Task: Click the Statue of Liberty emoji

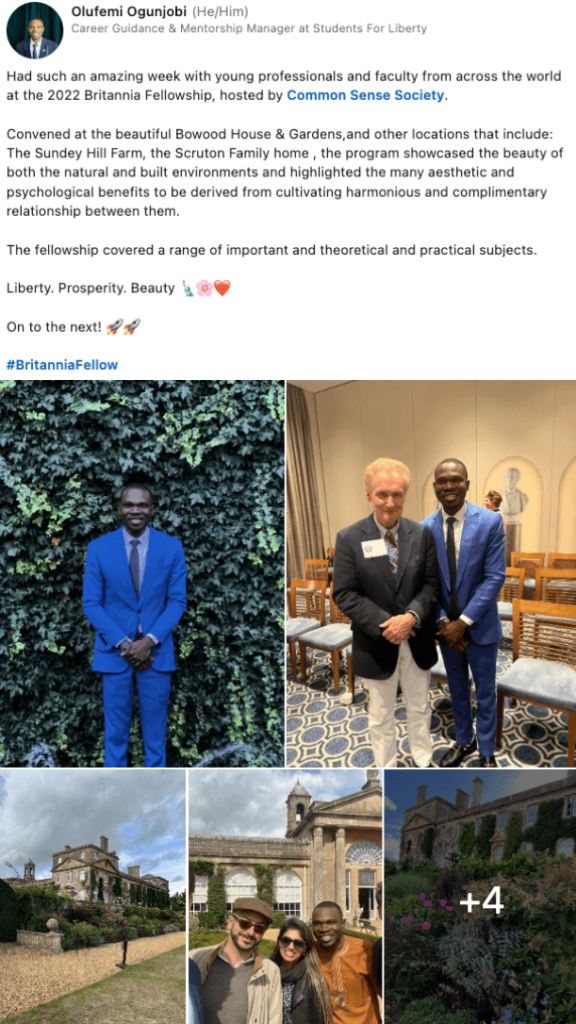Action: tap(188, 288)
